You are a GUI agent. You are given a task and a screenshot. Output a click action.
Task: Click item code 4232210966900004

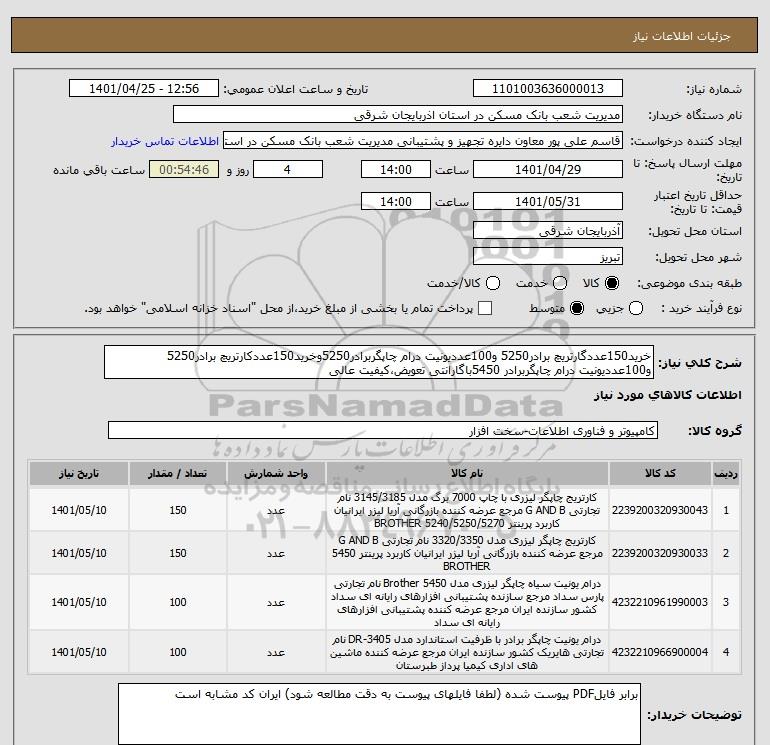[660, 652]
